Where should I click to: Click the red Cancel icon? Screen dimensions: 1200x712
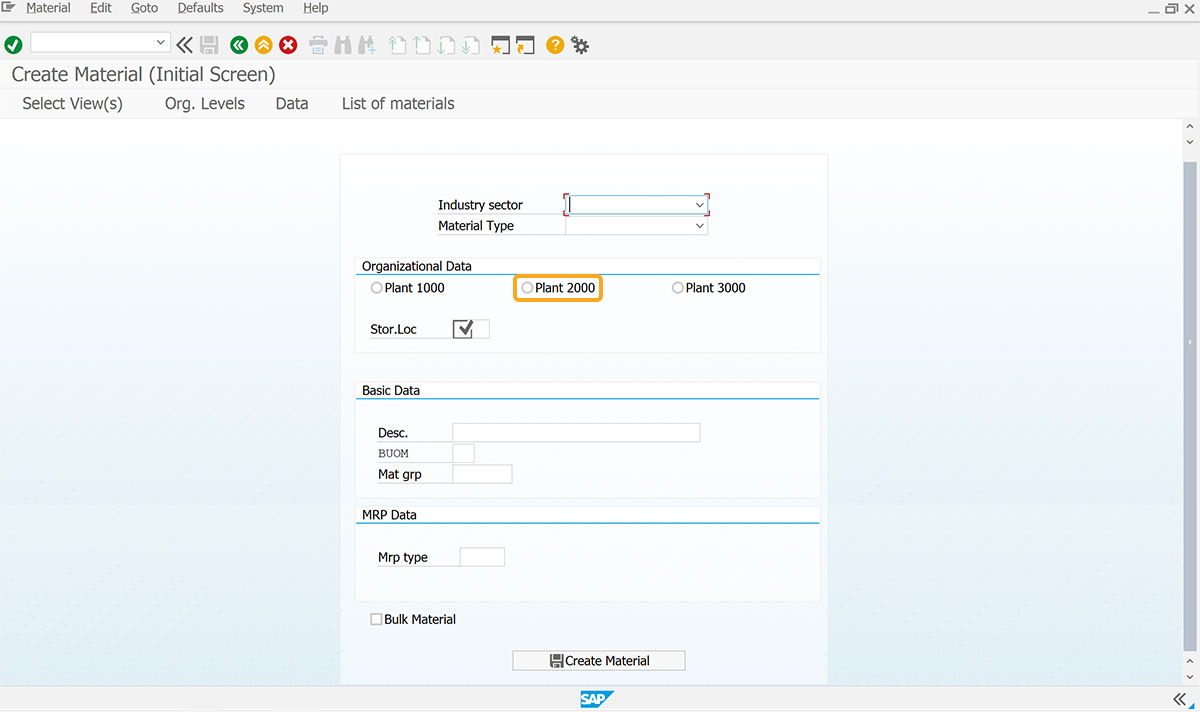288,45
